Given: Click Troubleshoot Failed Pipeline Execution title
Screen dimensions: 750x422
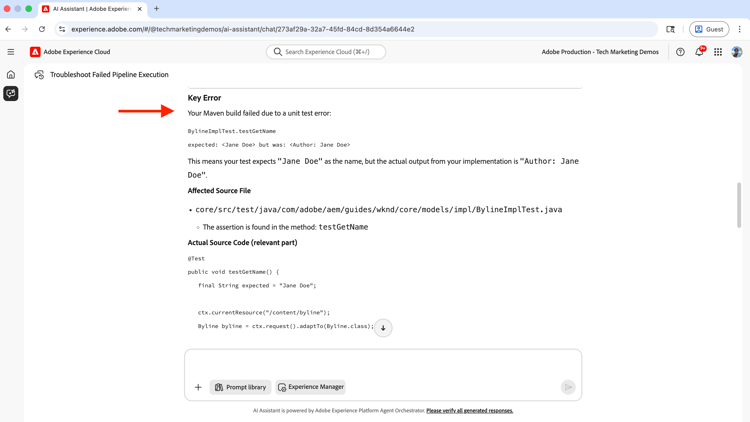Looking at the screenshot, I should (109, 75).
